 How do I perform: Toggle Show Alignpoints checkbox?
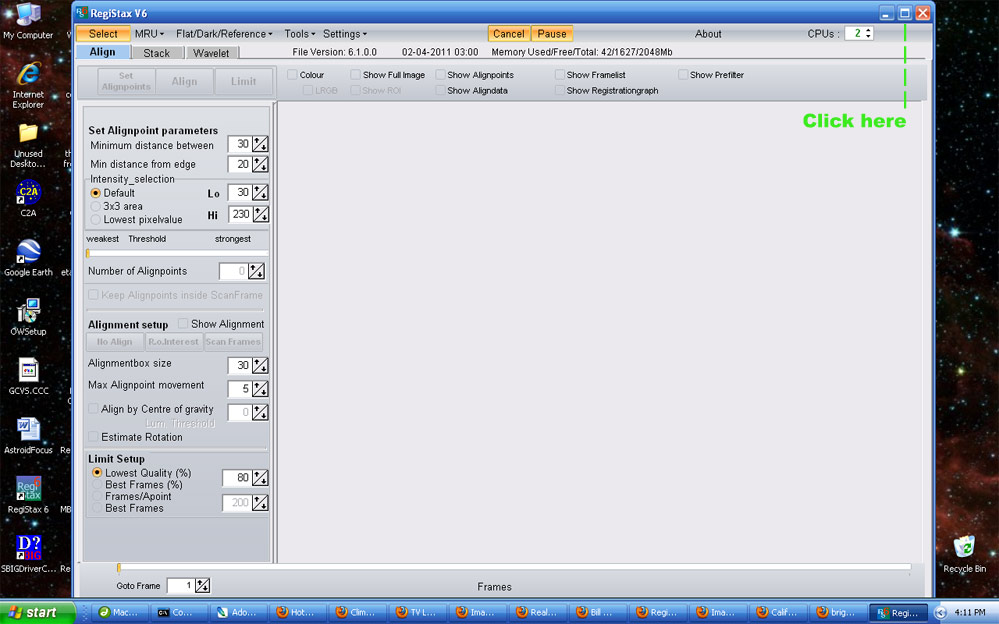pos(440,75)
